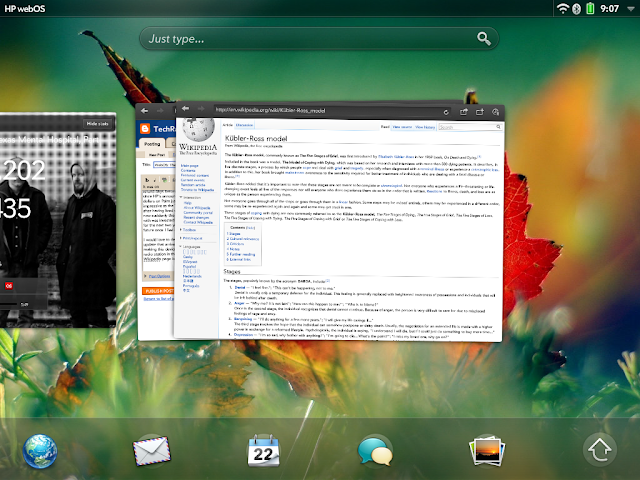640x480 pixels.
Task: Tap the share icon in Wikipedia browser toolbar
Action: pyautogui.click(x=464, y=112)
